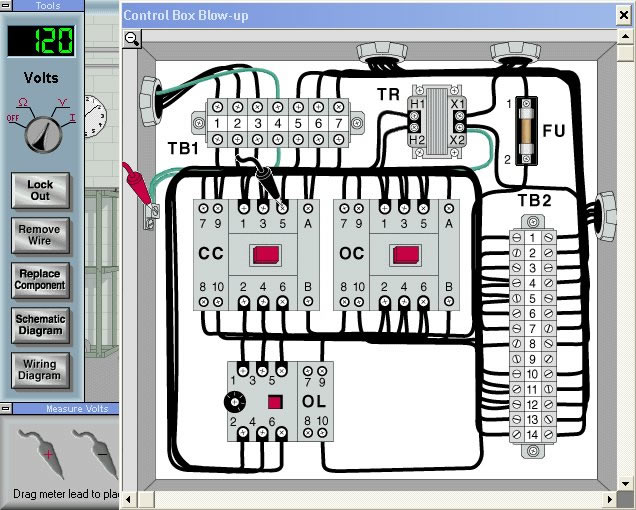Click the Remove Wire button
Viewport: 636px width, 510px height.
click(40, 235)
